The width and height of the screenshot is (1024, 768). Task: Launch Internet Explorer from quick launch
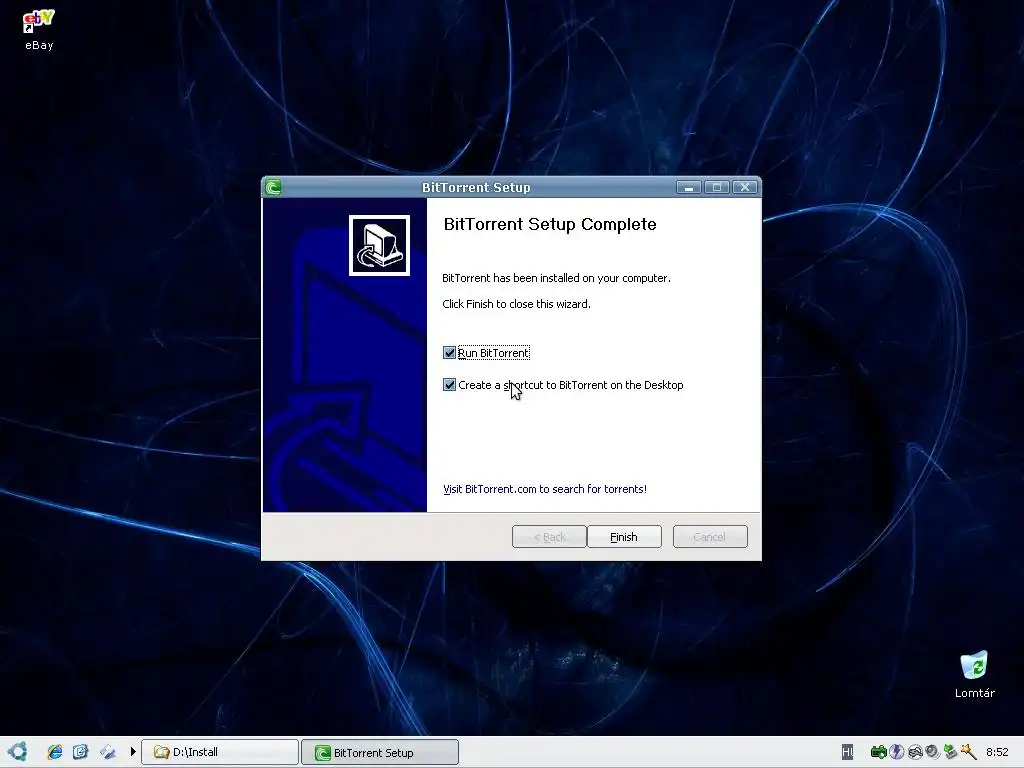pos(55,752)
